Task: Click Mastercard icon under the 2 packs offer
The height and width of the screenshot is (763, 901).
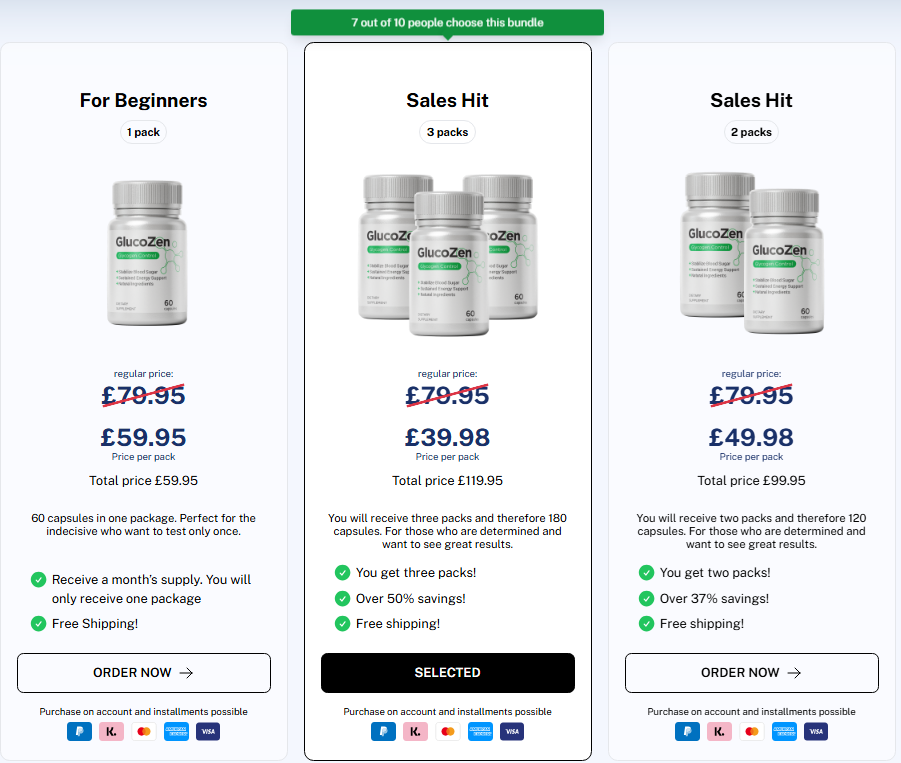Action: pos(752,731)
